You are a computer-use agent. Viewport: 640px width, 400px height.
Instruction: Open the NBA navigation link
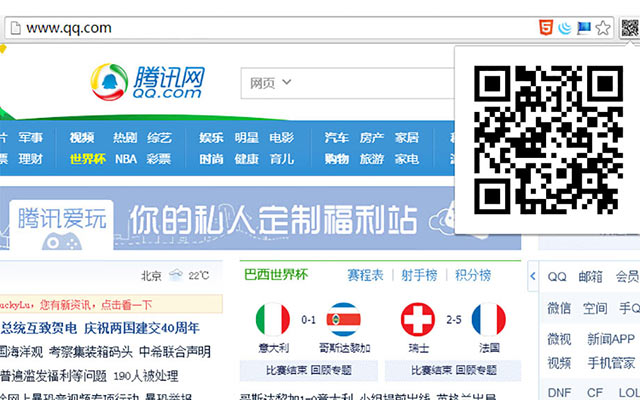[x=126, y=159]
